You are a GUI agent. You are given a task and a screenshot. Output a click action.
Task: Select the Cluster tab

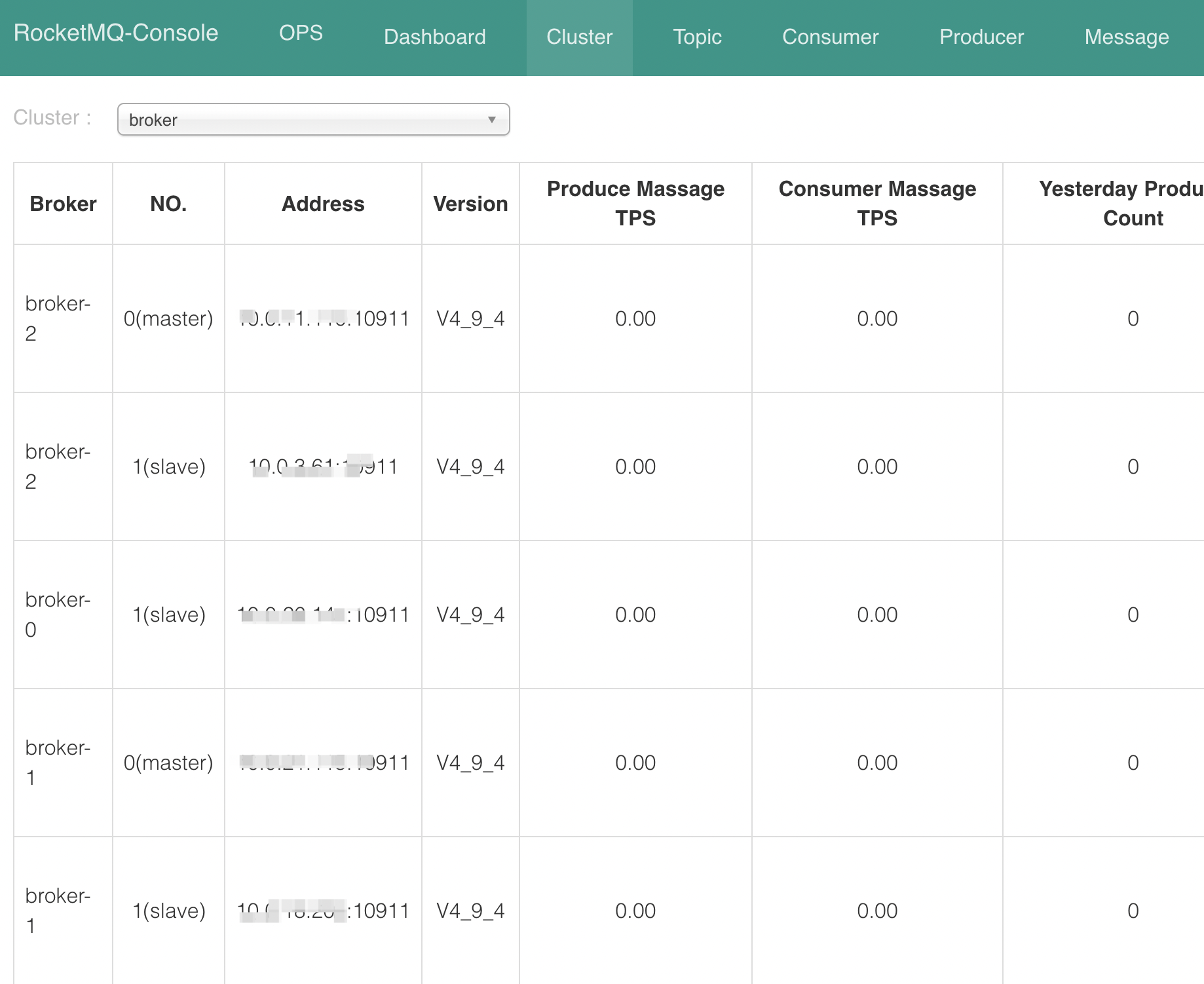pyautogui.click(x=580, y=37)
